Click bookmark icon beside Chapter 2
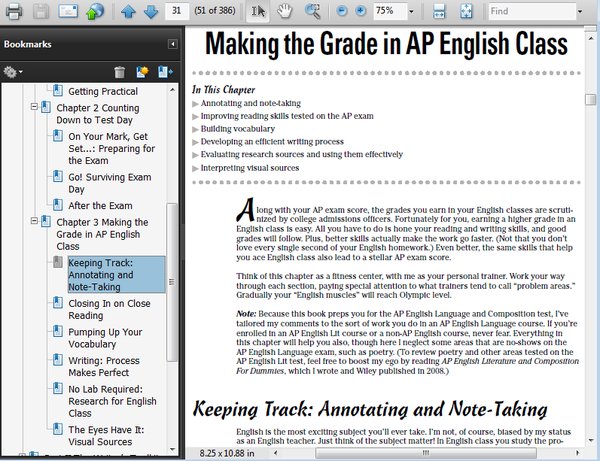 coord(46,107)
